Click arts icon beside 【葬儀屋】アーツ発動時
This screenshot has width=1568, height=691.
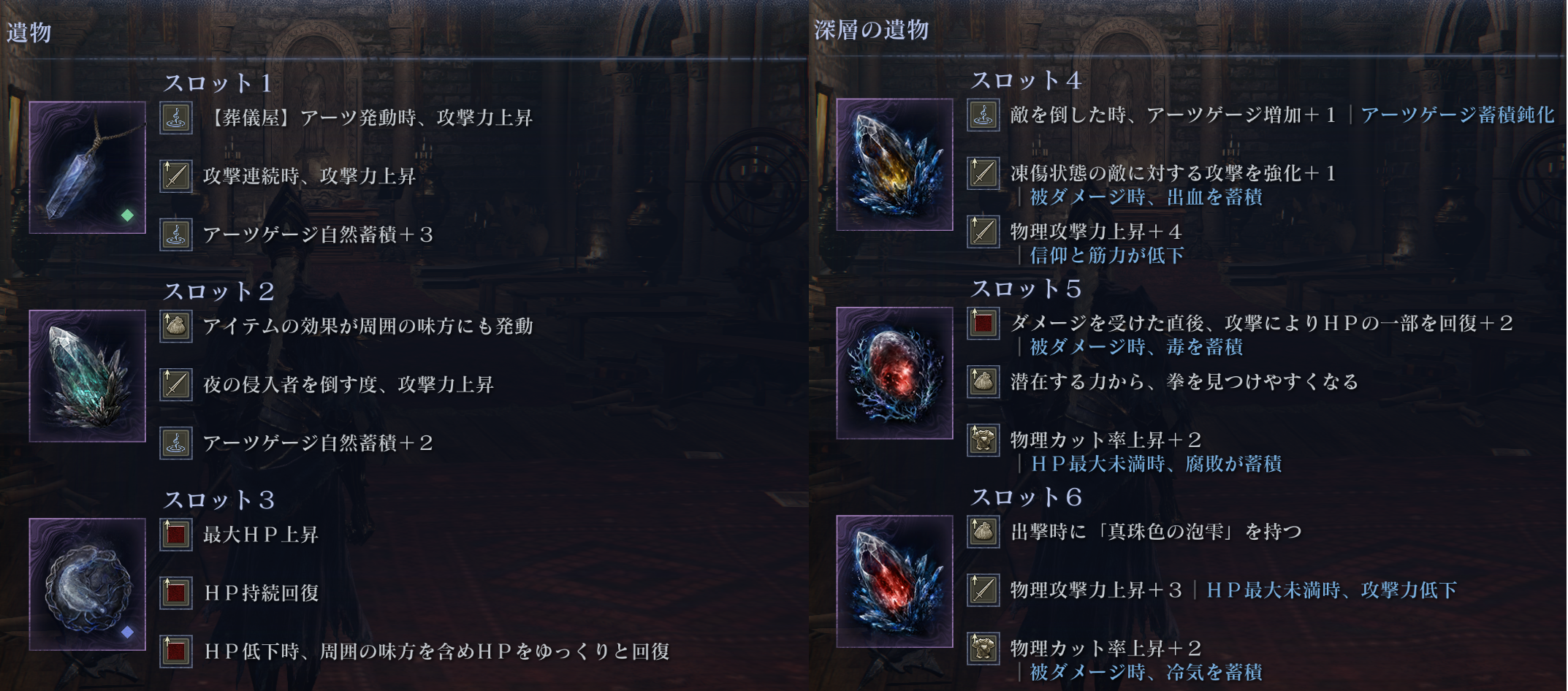point(176,118)
